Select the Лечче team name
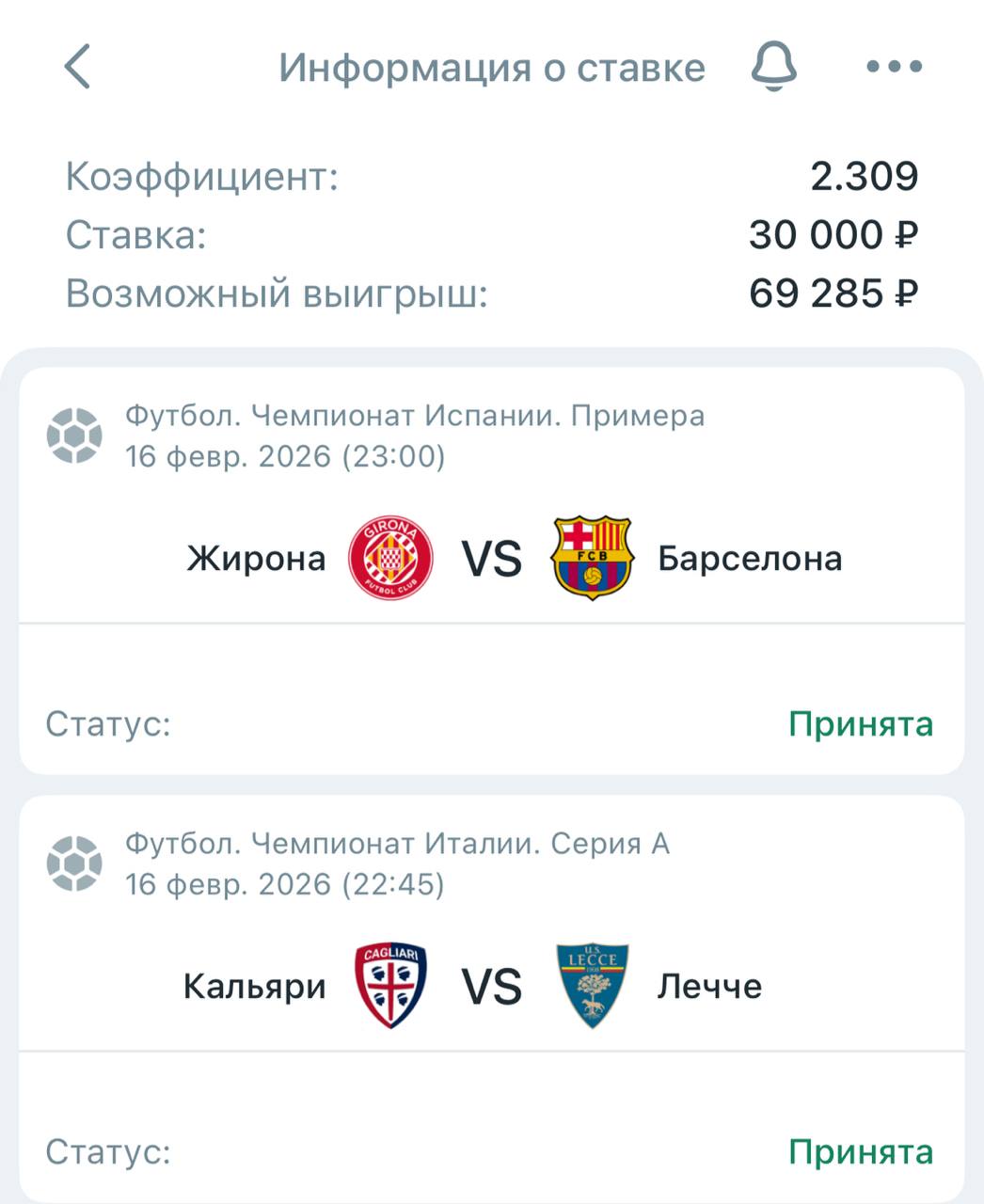The width and height of the screenshot is (984, 1204). click(709, 987)
